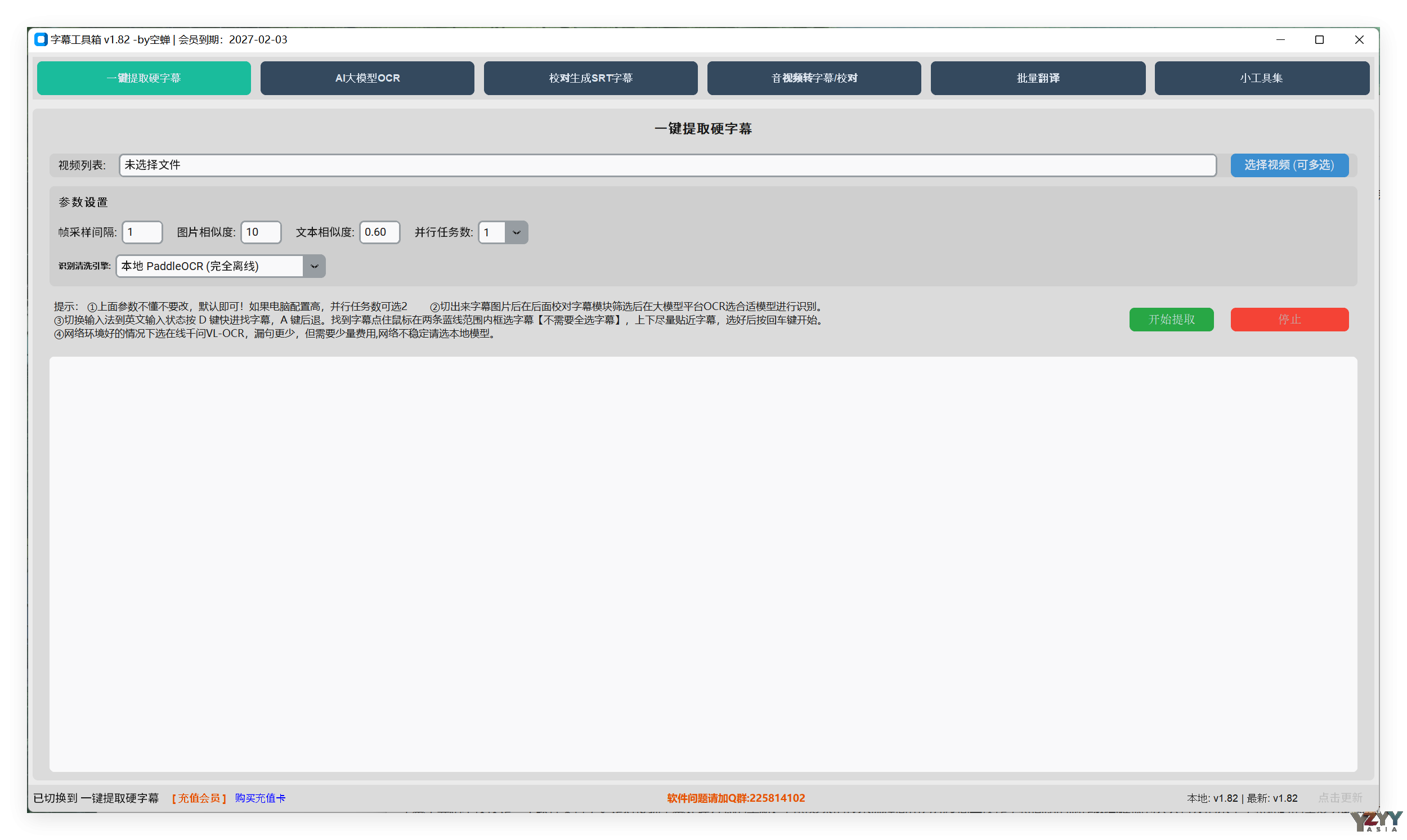
Task: Go to the 校对生成SRT字幕 tab
Action: (x=591, y=78)
